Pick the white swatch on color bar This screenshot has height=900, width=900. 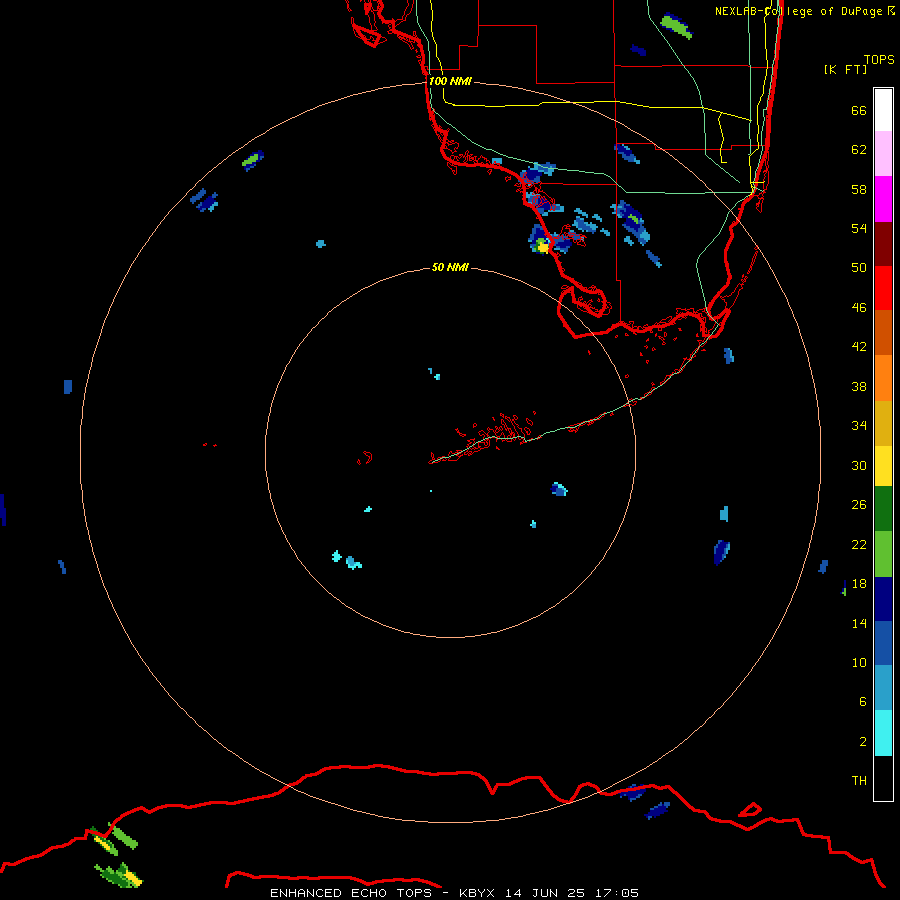(883, 110)
